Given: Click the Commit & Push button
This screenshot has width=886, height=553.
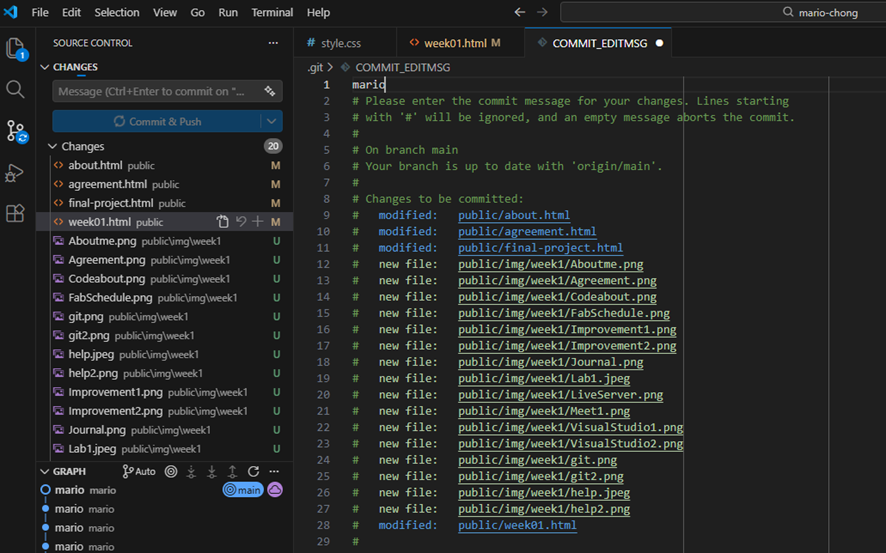Looking at the screenshot, I should pyautogui.click(x=157, y=121).
